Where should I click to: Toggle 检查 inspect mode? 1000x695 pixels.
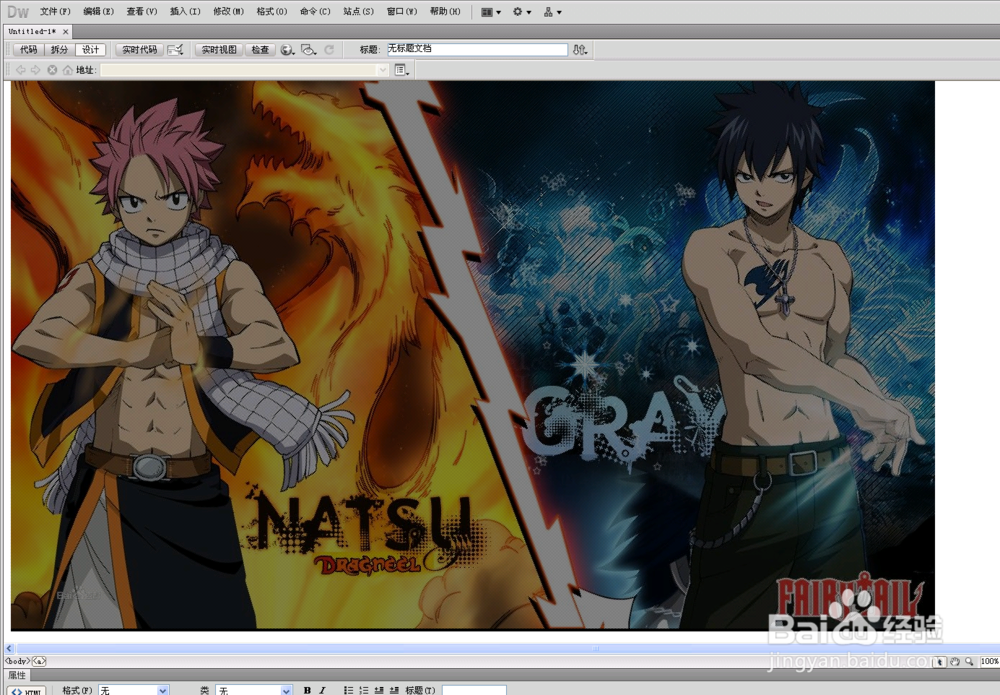tap(260, 50)
